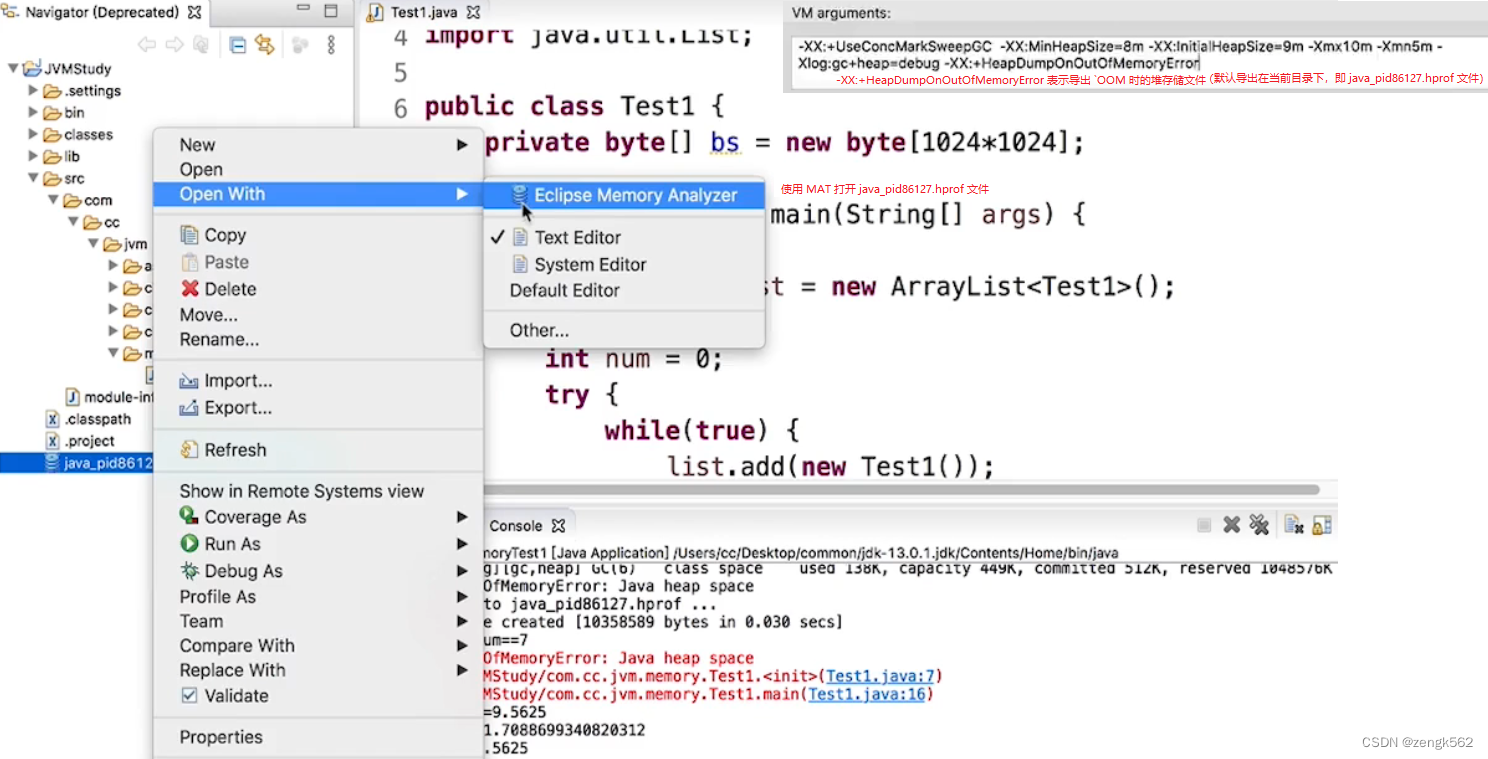Collapse all items in Navigator
Image resolution: width=1488 pixels, height=759 pixels.
238,44
